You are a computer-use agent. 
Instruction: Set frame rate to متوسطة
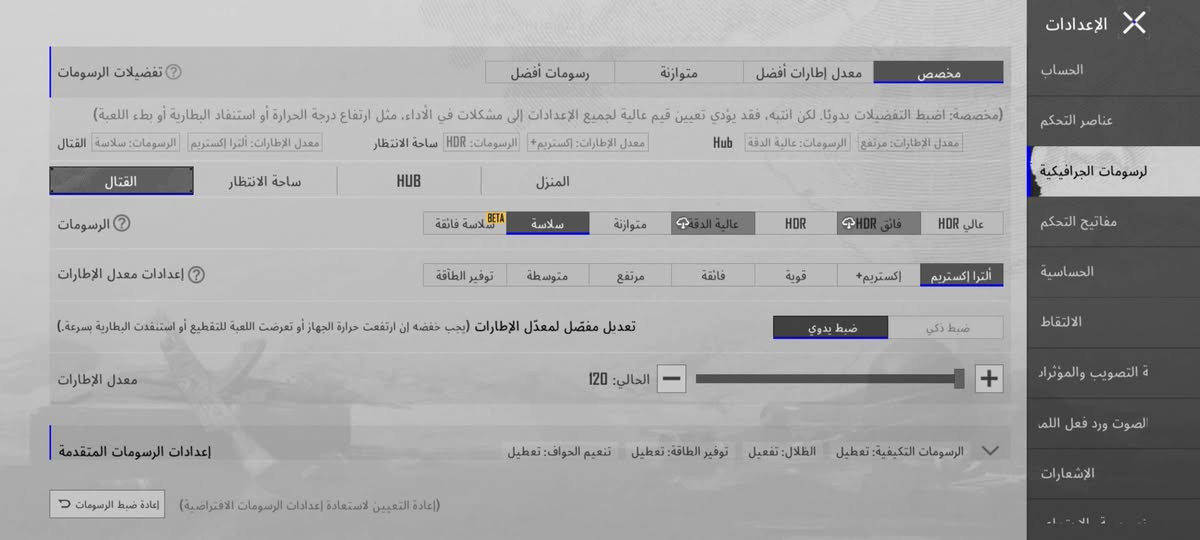547,275
